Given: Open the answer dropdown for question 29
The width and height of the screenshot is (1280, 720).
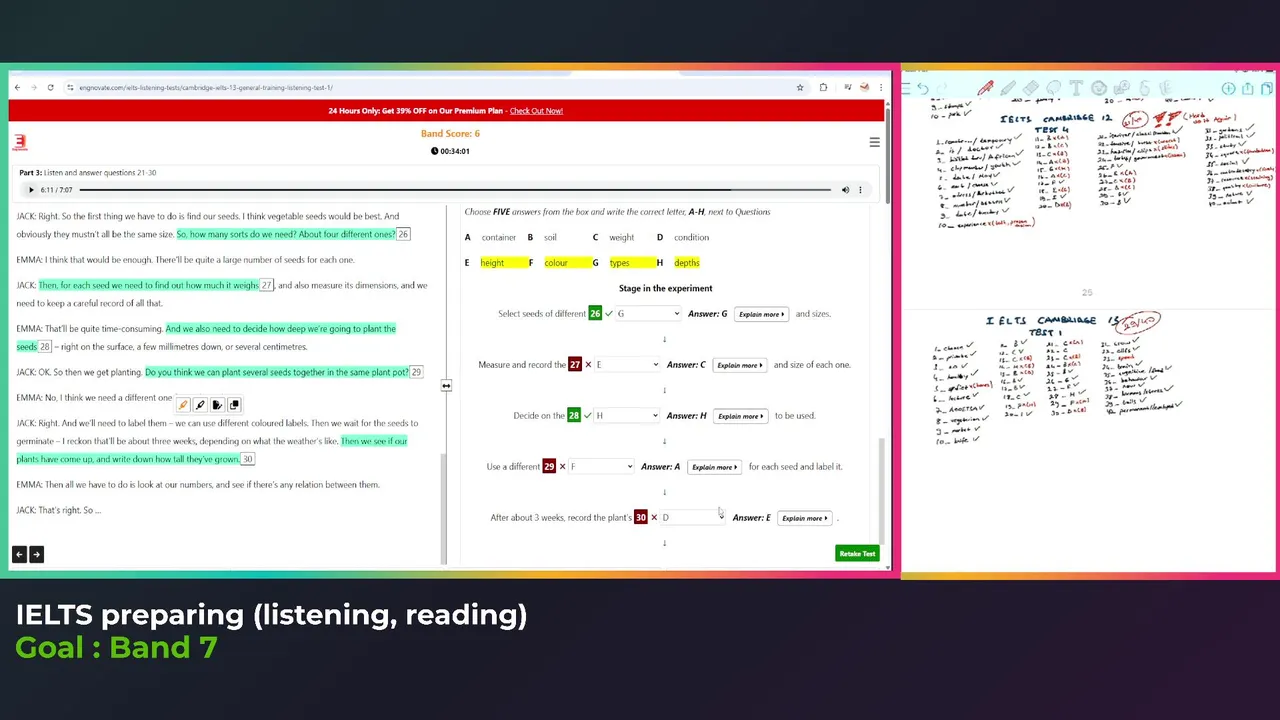Looking at the screenshot, I should pos(601,467).
